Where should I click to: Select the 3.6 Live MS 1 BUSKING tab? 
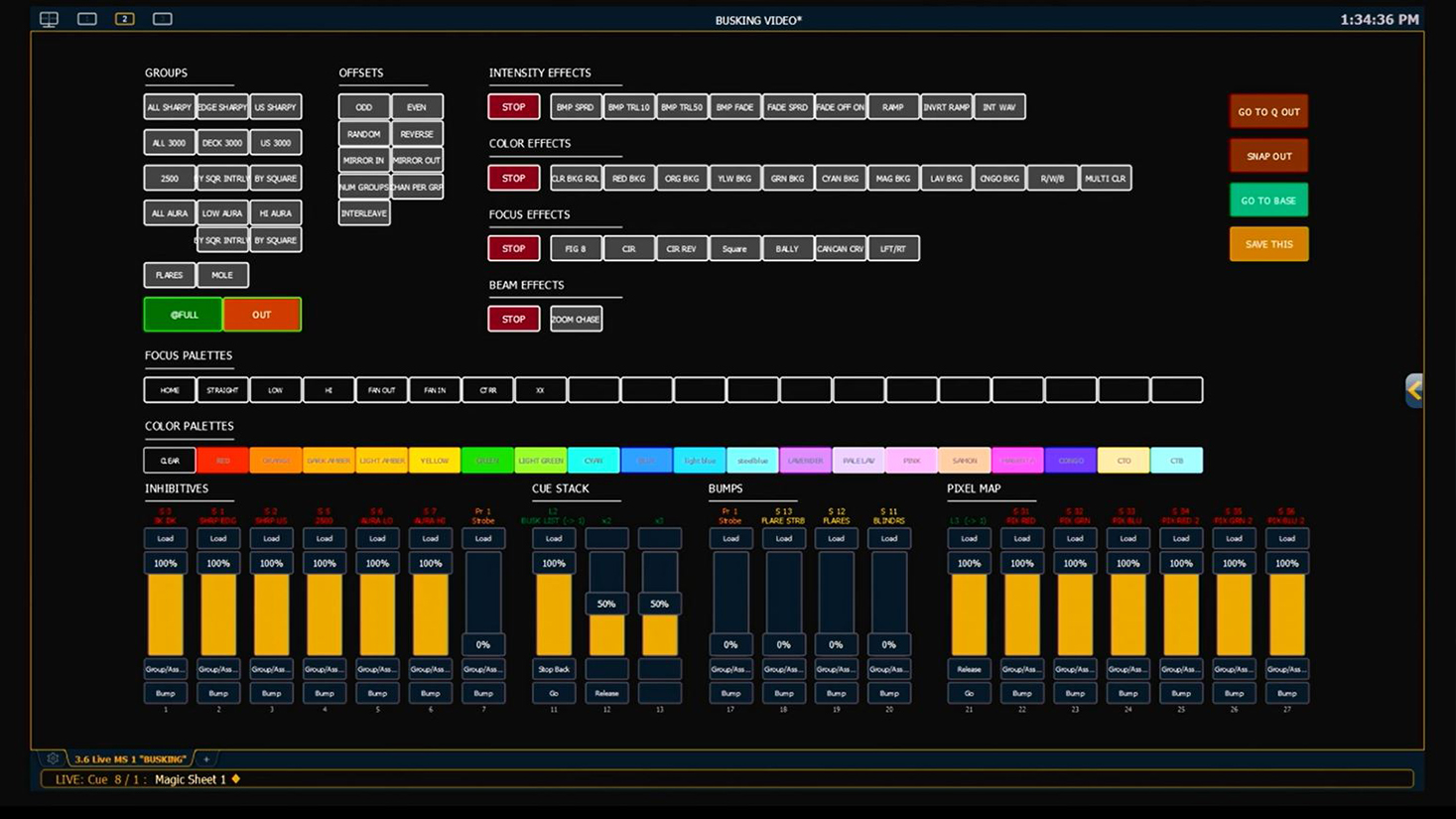tap(130, 759)
